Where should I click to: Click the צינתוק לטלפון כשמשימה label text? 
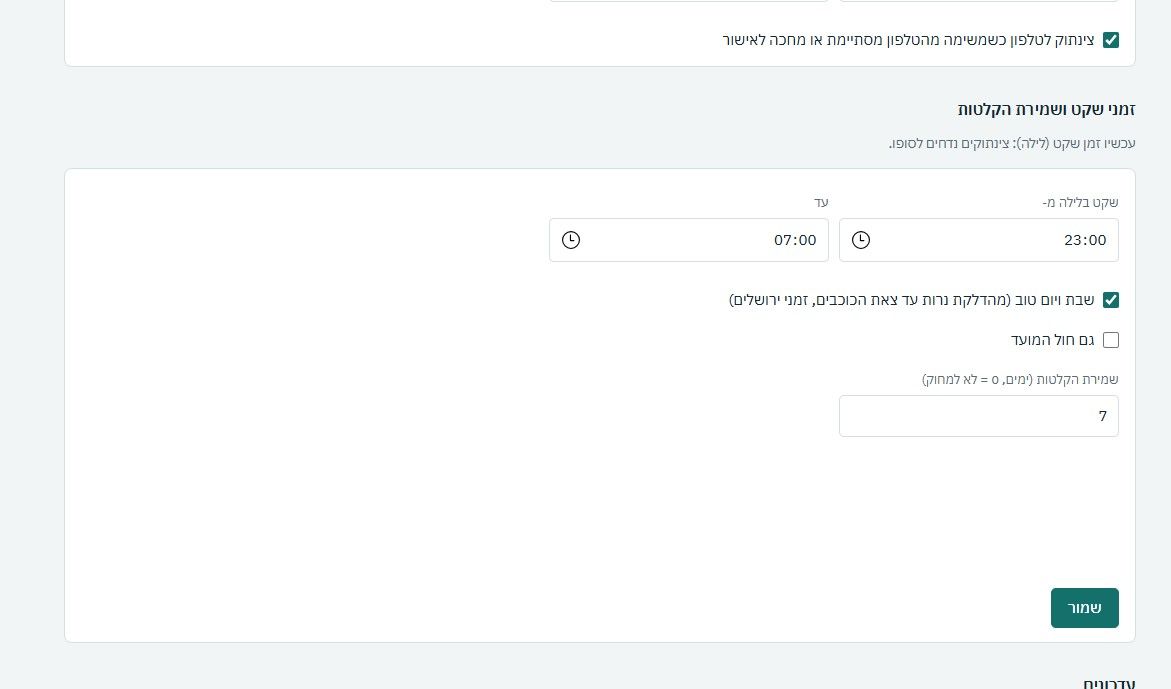tap(908, 40)
